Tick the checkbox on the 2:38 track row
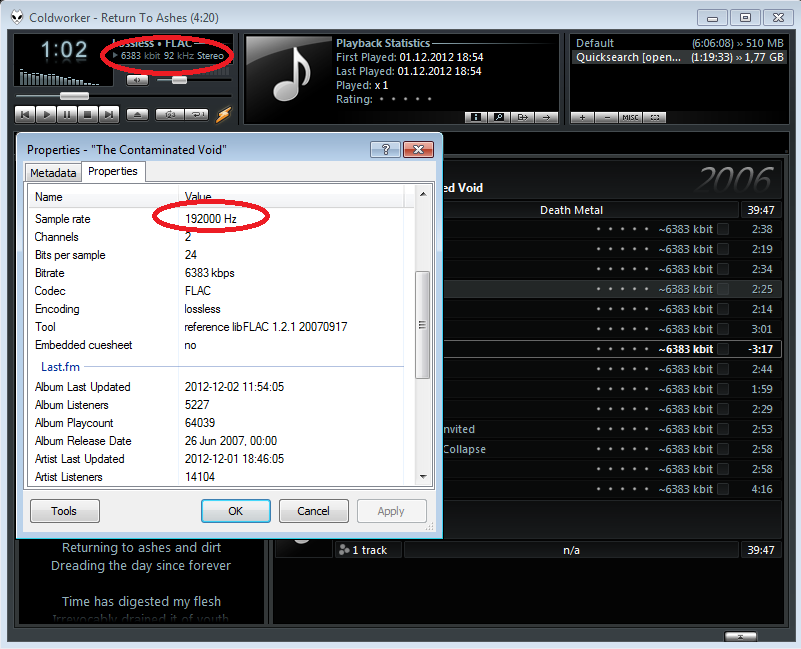 pos(723,229)
